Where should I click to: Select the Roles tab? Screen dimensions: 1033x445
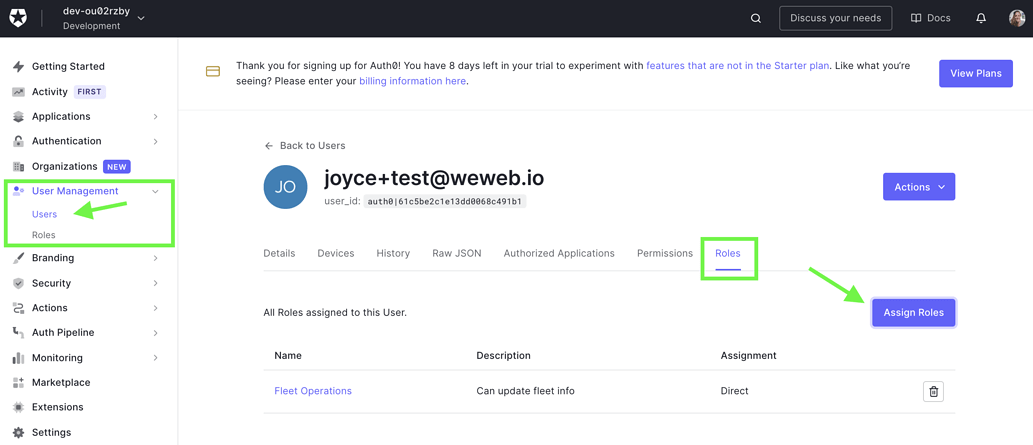[x=728, y=253]
